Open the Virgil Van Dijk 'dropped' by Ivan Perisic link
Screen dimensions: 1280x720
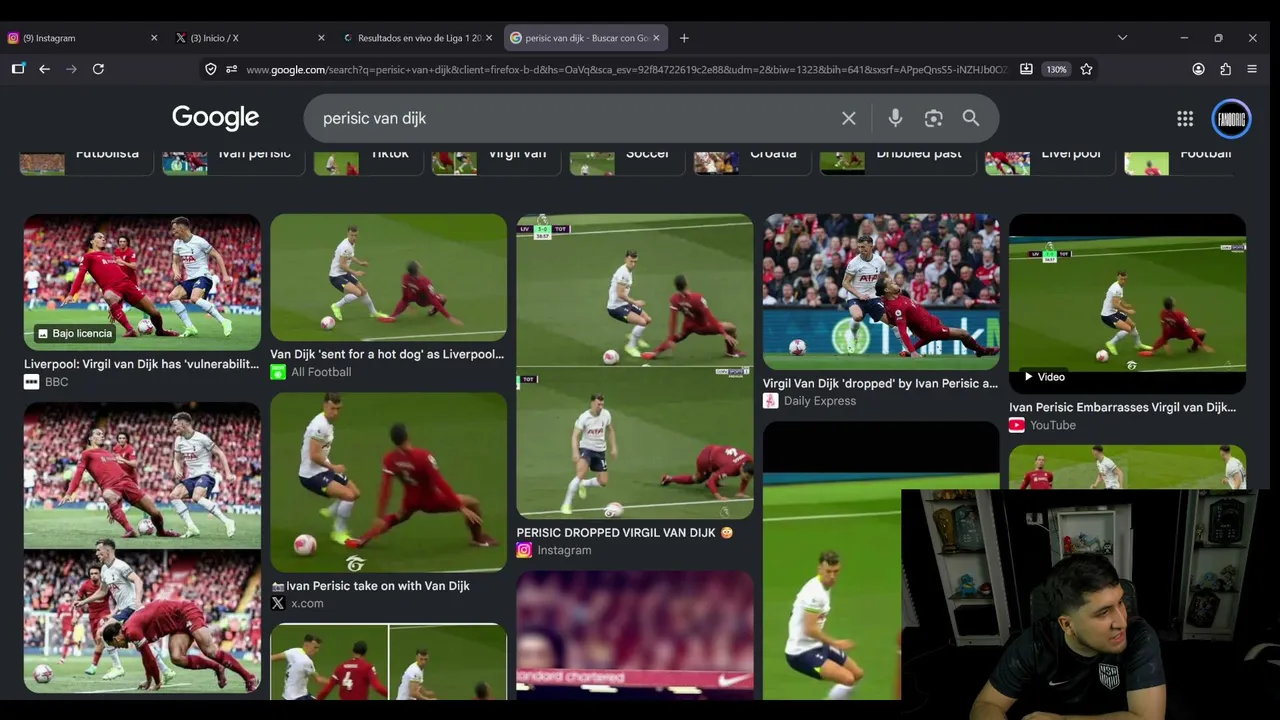(880, 383)
